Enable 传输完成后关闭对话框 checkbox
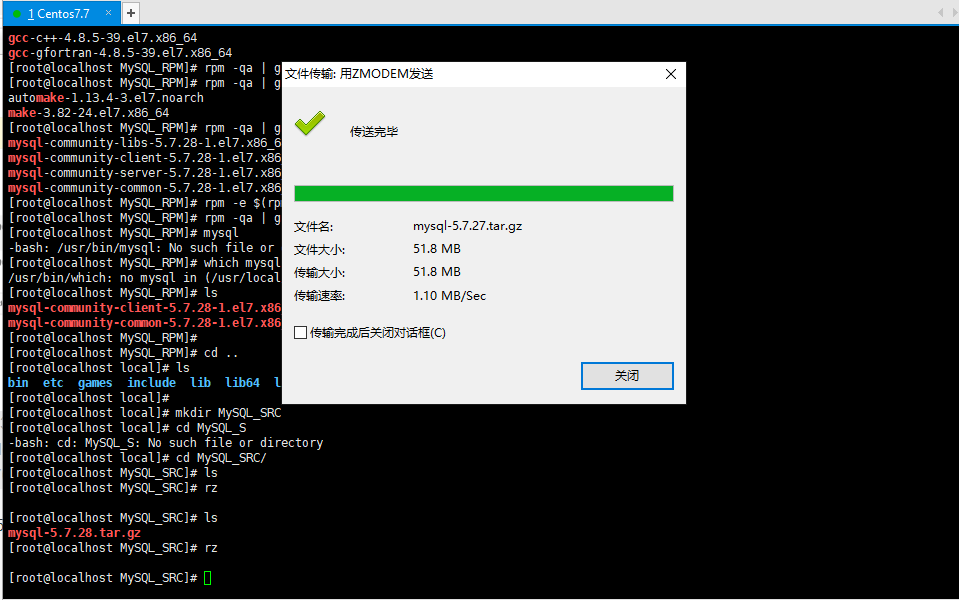 [300, 333]
